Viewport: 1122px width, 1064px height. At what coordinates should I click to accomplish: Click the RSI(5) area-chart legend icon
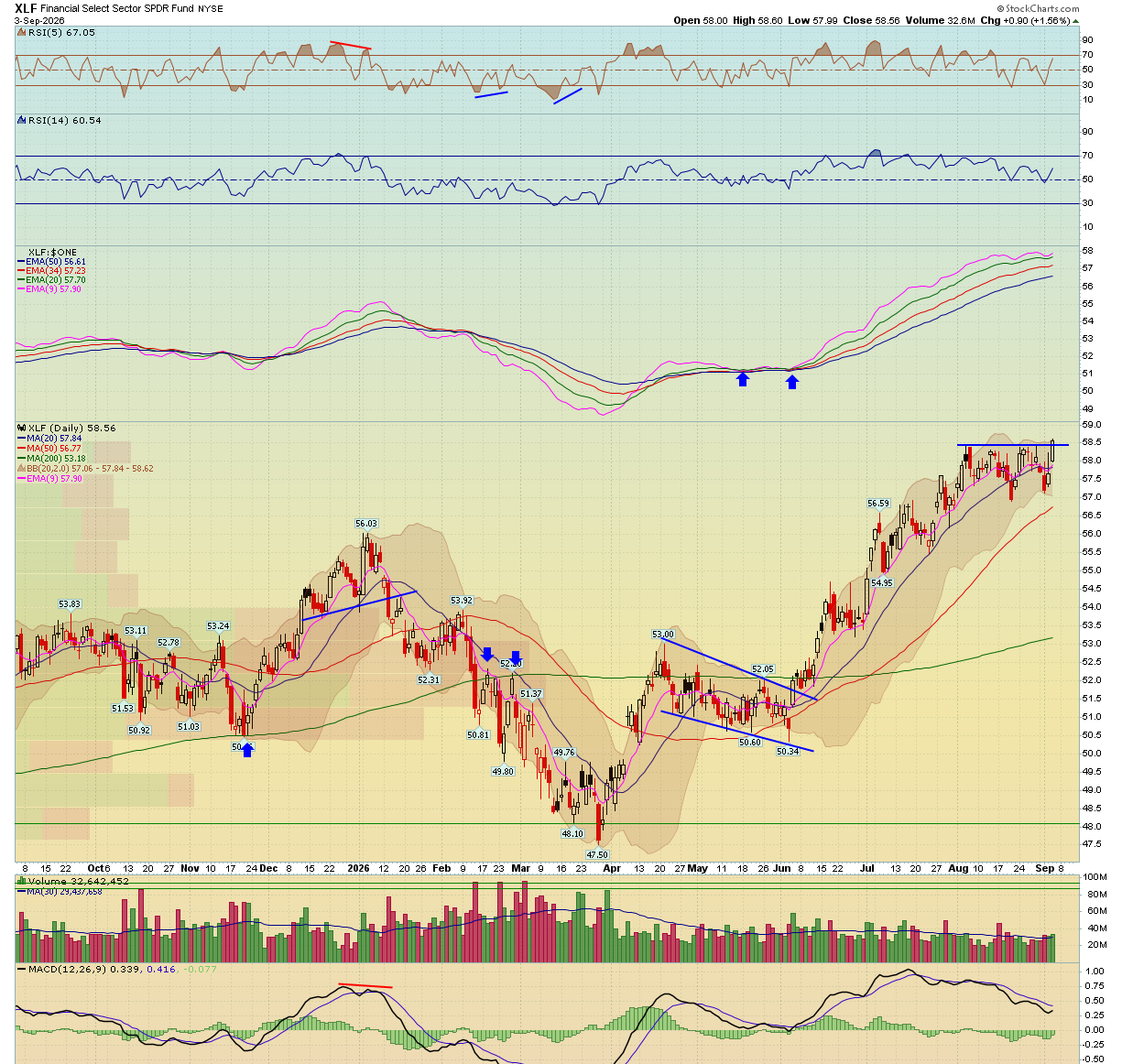21,32
